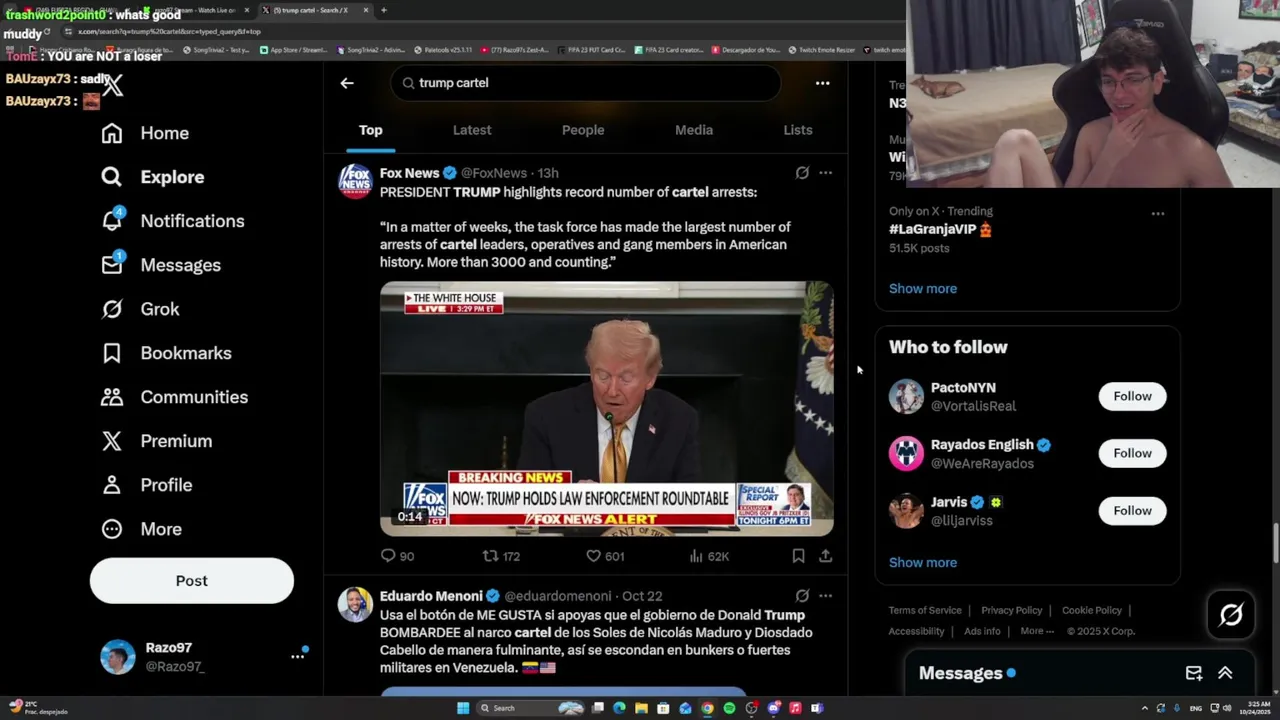Click the Post button
Image resolution: width=1280 pixels, height=720 pixels.
pyautogui.click(x=192, y=581)
